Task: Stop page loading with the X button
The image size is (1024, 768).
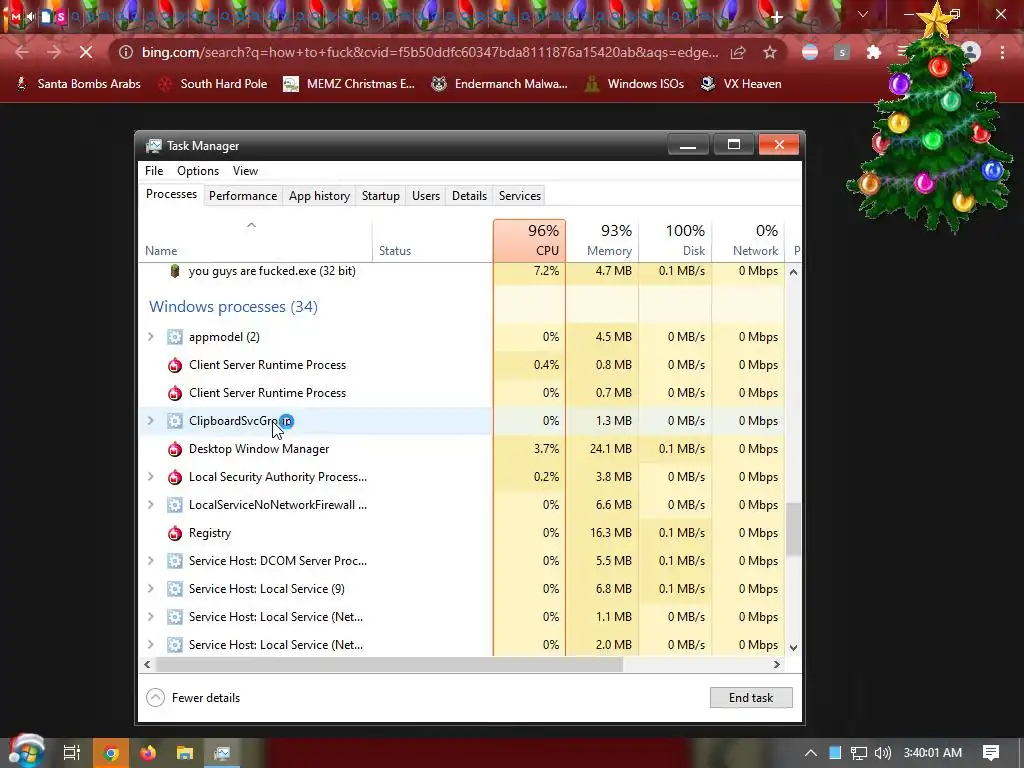Action: (86, 52)
